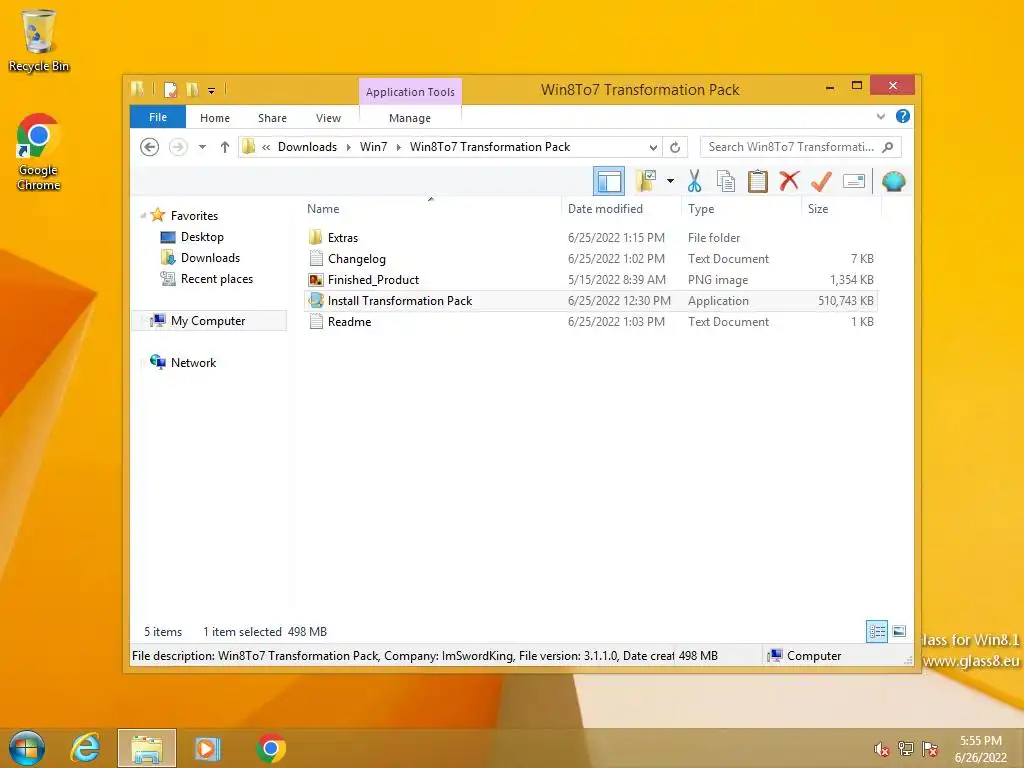Sort by Date modified column header
The height and width of the screenshot is (768, 1024).
[x=621, y=208]
